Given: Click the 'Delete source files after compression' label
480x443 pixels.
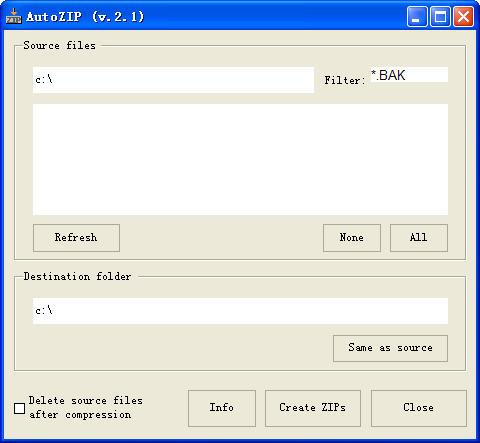Looking at the screenshot, I should click(86, 407).
